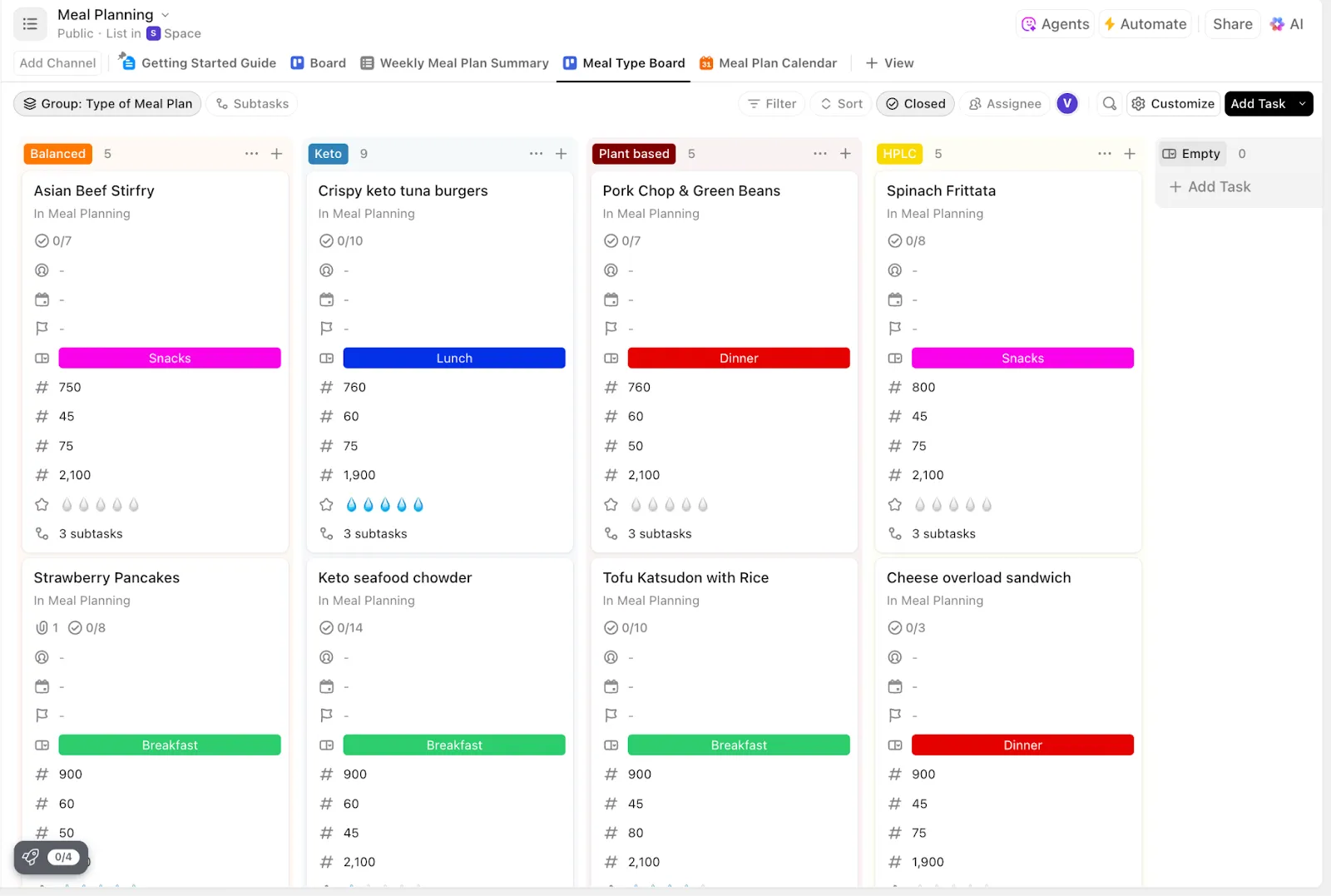This screenshot has width=1331, height=896.
Task: Click plus icon on HPLC column
Action: (x=1130, y=154)
